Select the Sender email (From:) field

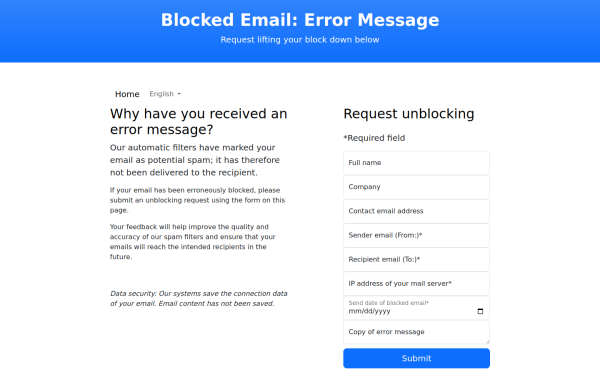pos(416,235)
